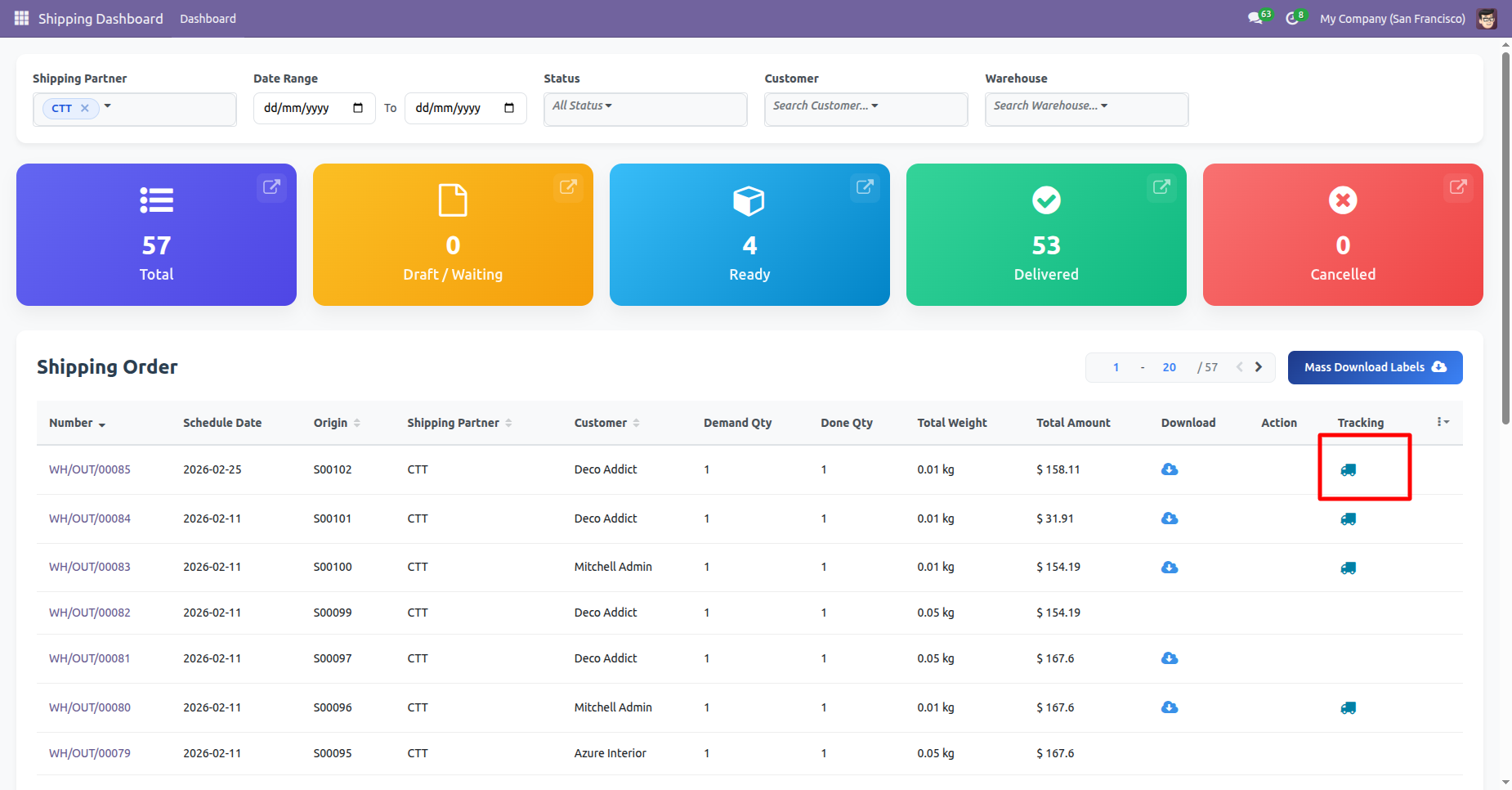Open external link on the Delivered card
Viewport: 1512px width, 790px height.
coord(1161,187)
